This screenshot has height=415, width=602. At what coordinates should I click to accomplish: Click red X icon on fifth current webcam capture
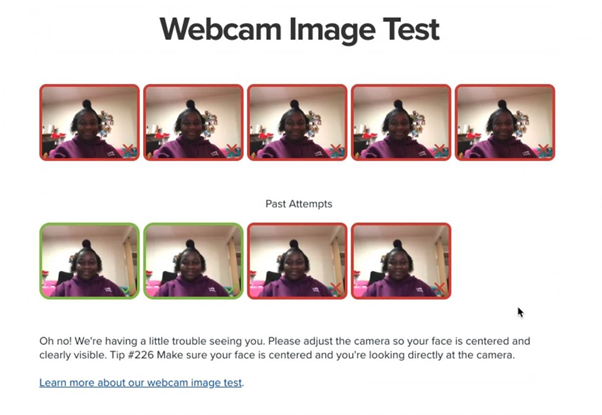[x=543, y=149]
